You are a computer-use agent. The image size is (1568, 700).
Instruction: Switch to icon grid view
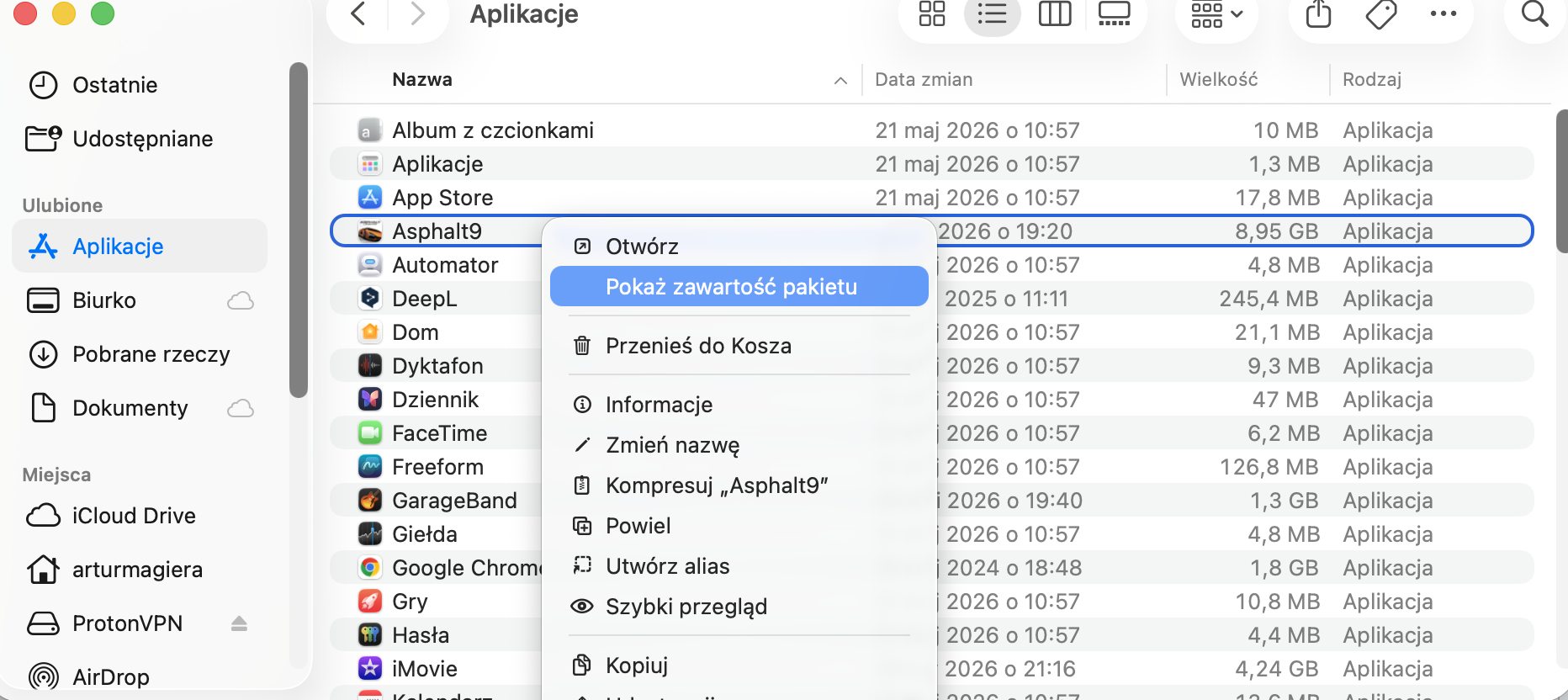pyautogui.click(x=931, y=13)
